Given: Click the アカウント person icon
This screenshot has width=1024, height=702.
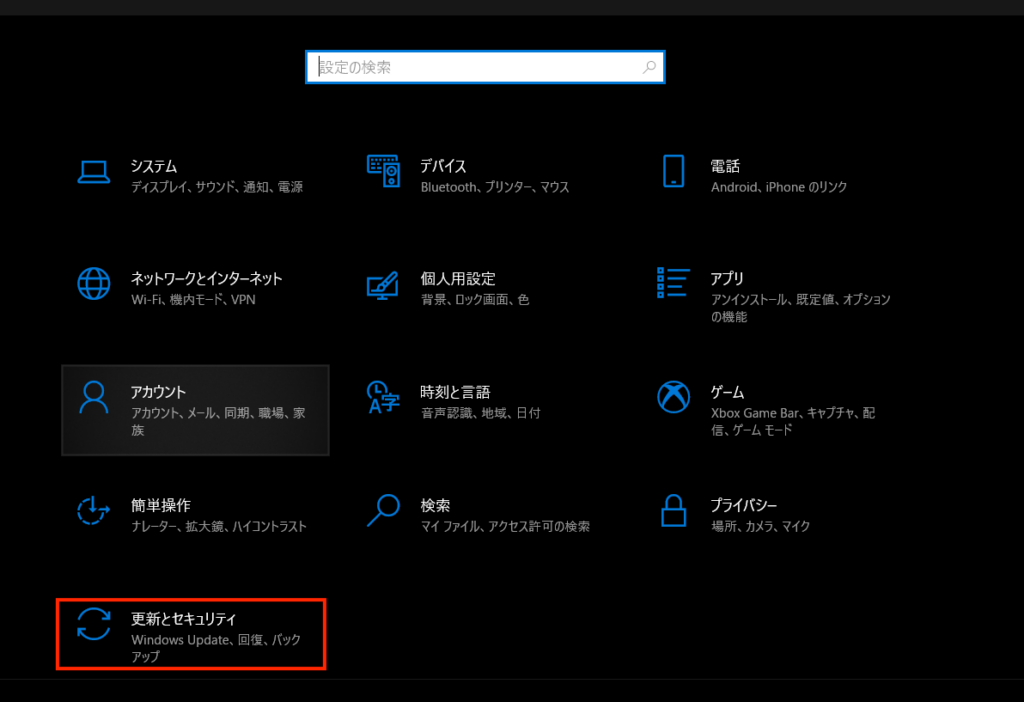Looking at the screenshot, I should tap(93, 398).
